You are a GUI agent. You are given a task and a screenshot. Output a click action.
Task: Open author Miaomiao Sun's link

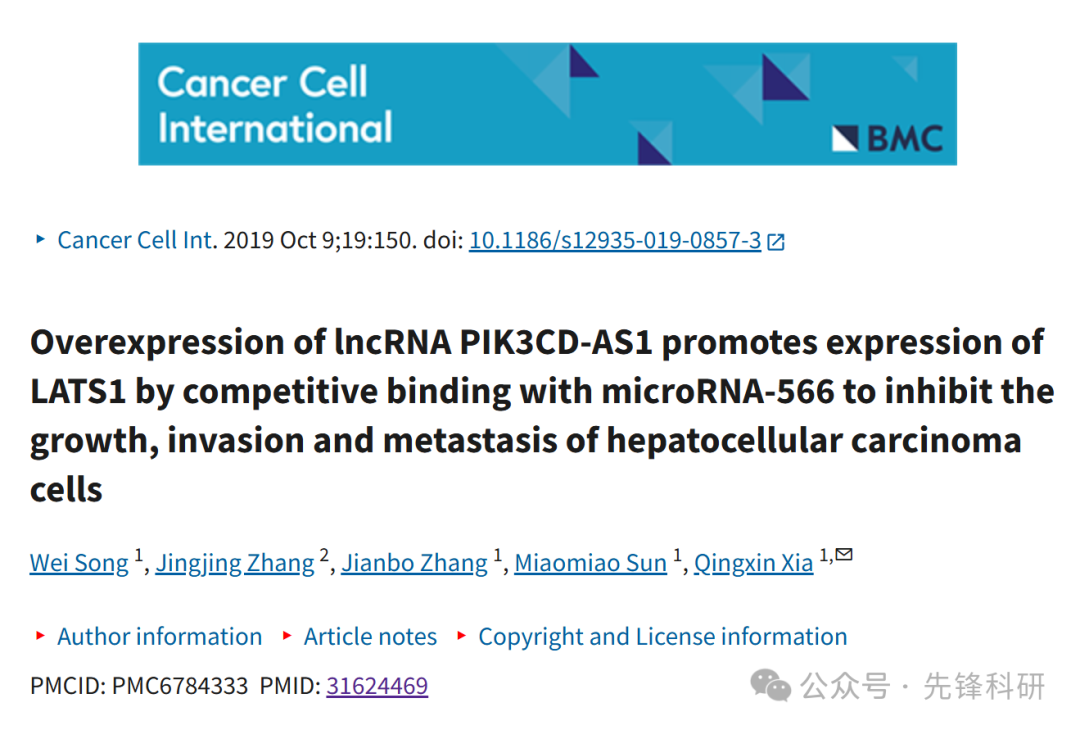pyautogui.click(x=590, y=563)
